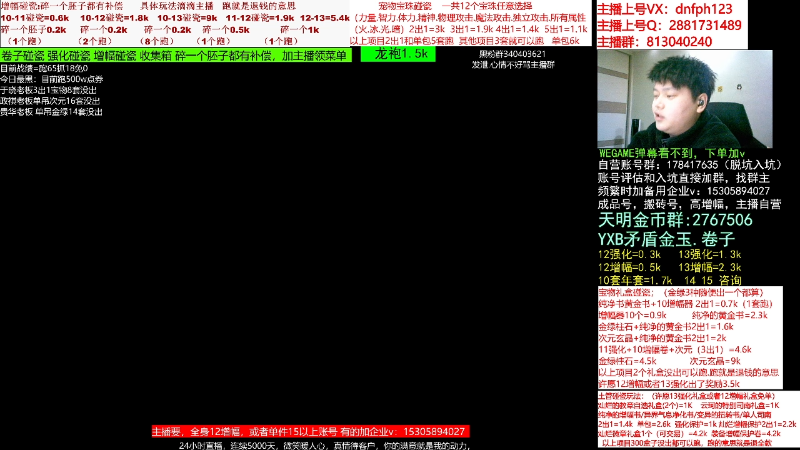
Task: Click the text "YXB矛盾金玉.卷子"
Action: point(666,239)
